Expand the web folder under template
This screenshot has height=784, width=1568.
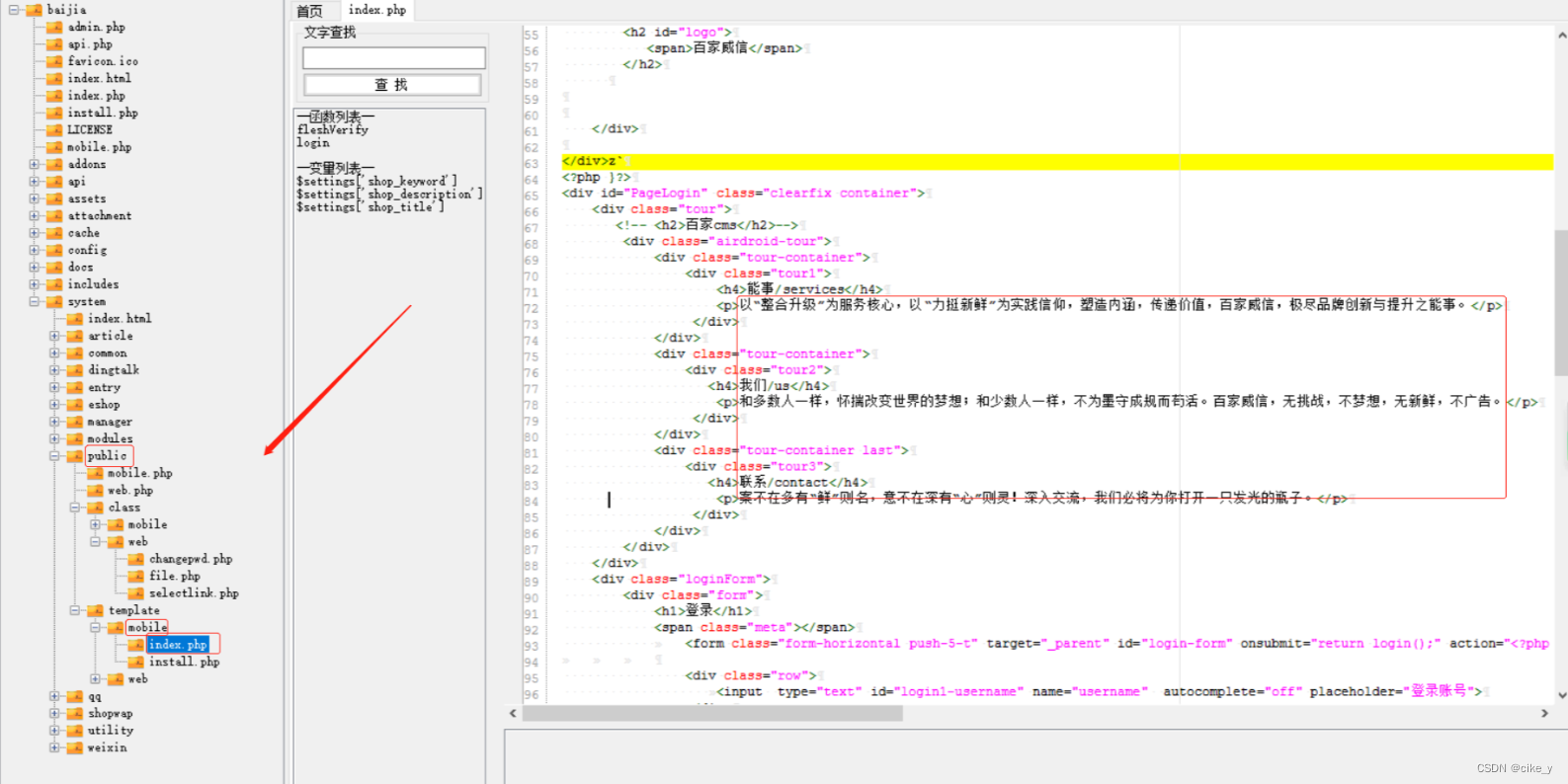click(x=96, y=678)
